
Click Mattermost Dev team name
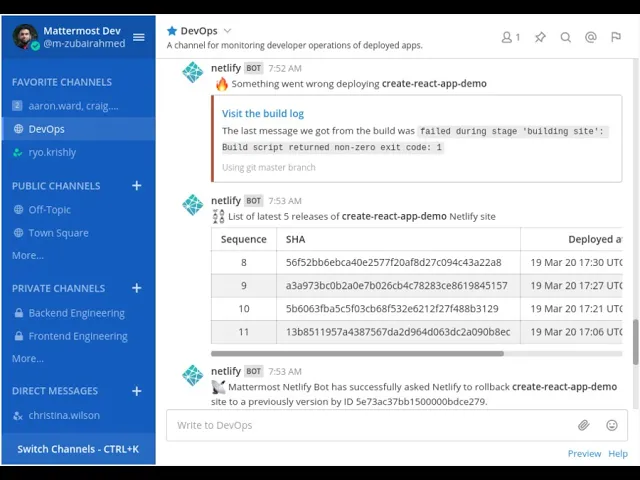[x=82, y=31]
